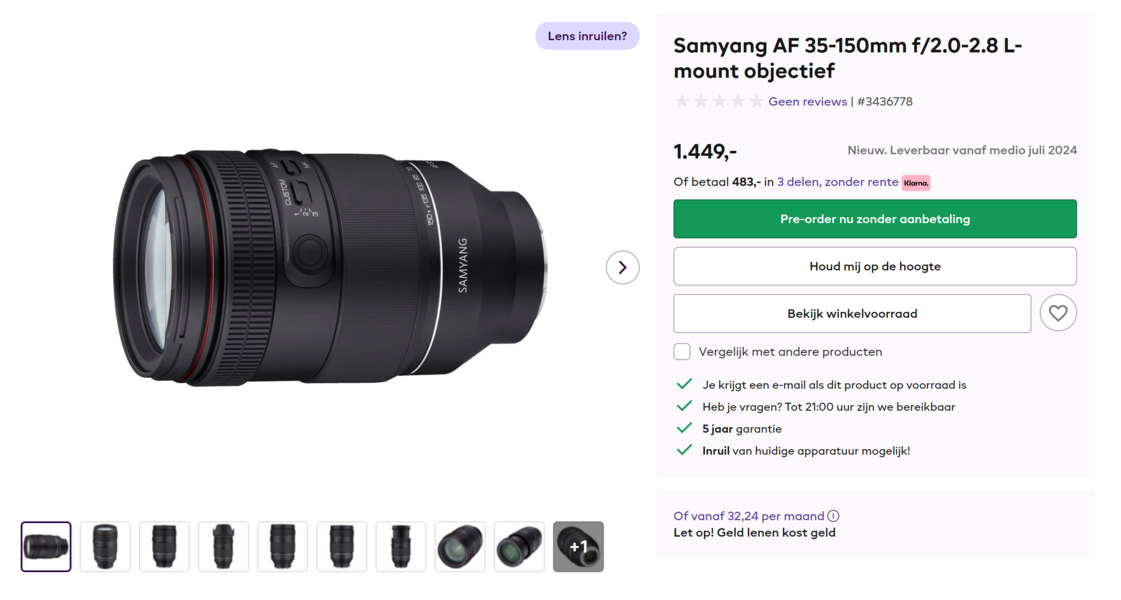Click the star rating row
This screenshot has height=600, width=1121.
click(x=718, y=101)
